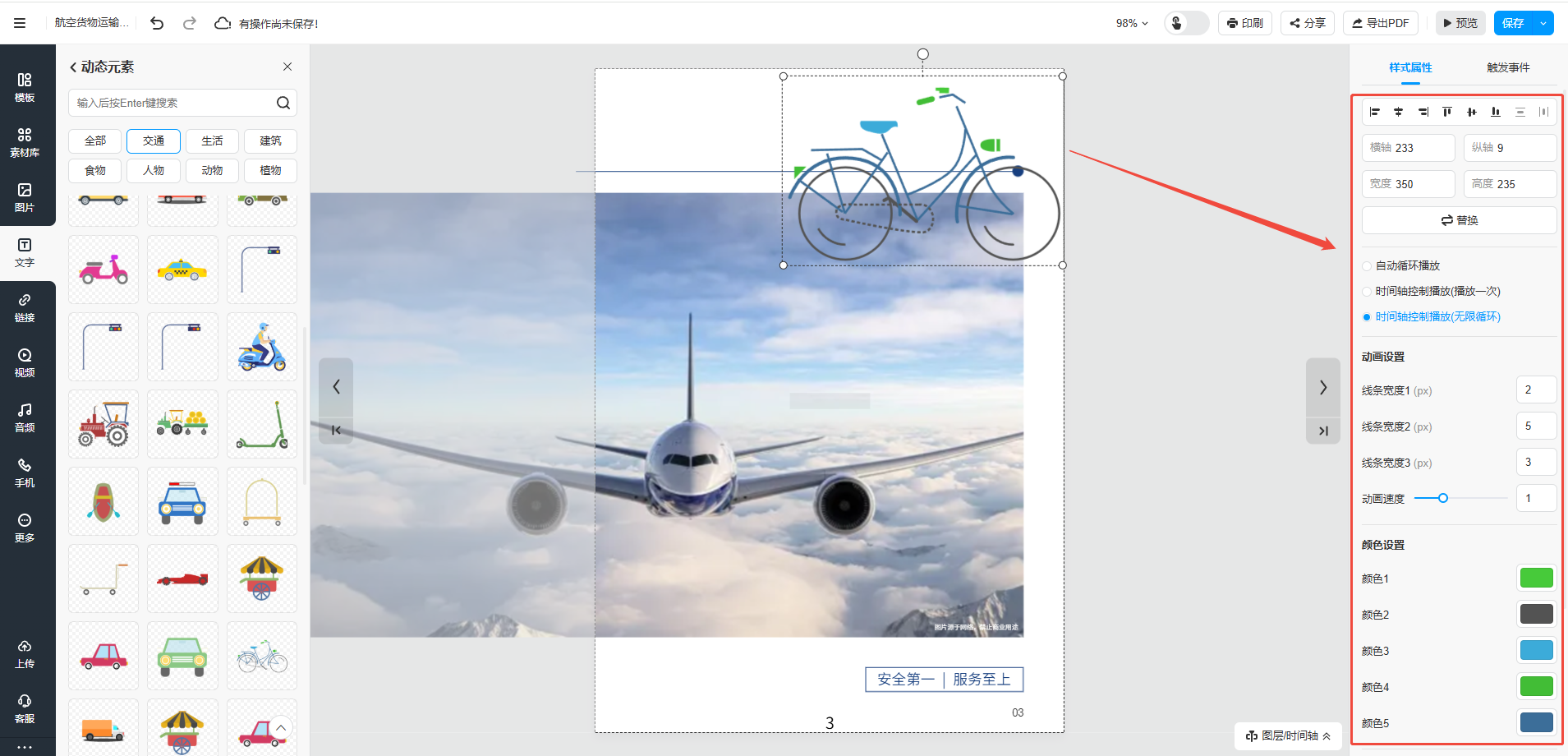
Task: Open the 文字 text sidebar panel
Action: [x=25, y=252]
